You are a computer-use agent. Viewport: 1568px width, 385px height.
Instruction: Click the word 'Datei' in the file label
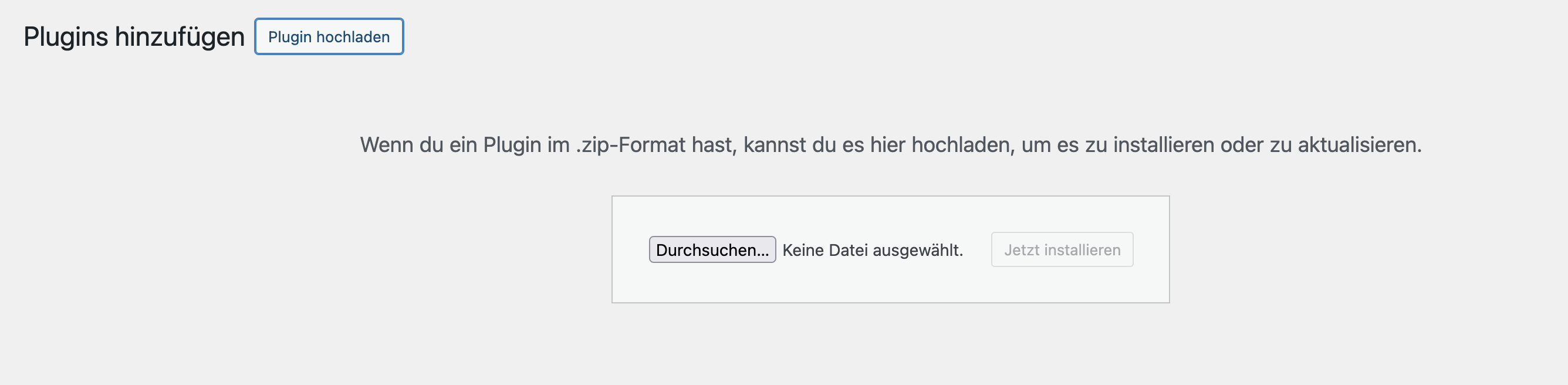848,251
